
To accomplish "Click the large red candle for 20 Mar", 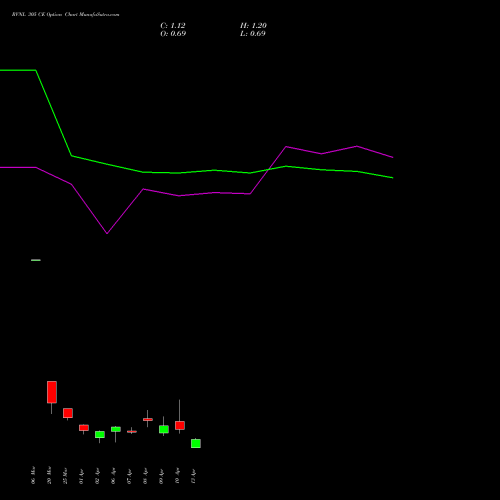I will click(x=52, y=392).
